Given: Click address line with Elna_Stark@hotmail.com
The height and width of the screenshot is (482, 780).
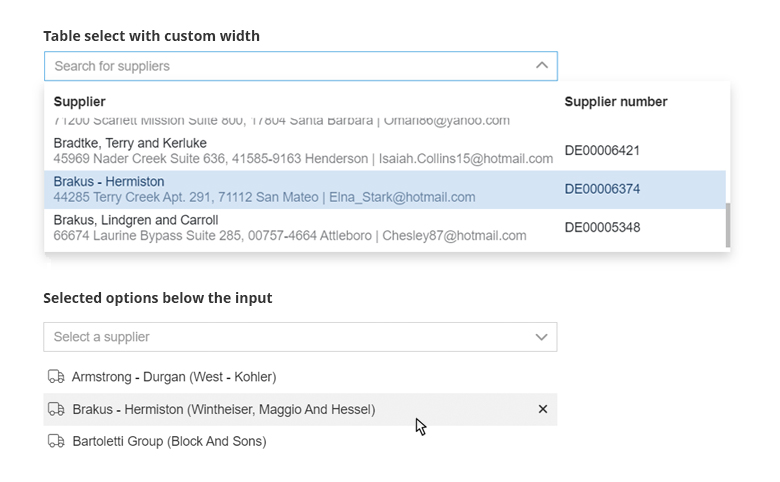Looking at the screenshot, I should [264, 197].
